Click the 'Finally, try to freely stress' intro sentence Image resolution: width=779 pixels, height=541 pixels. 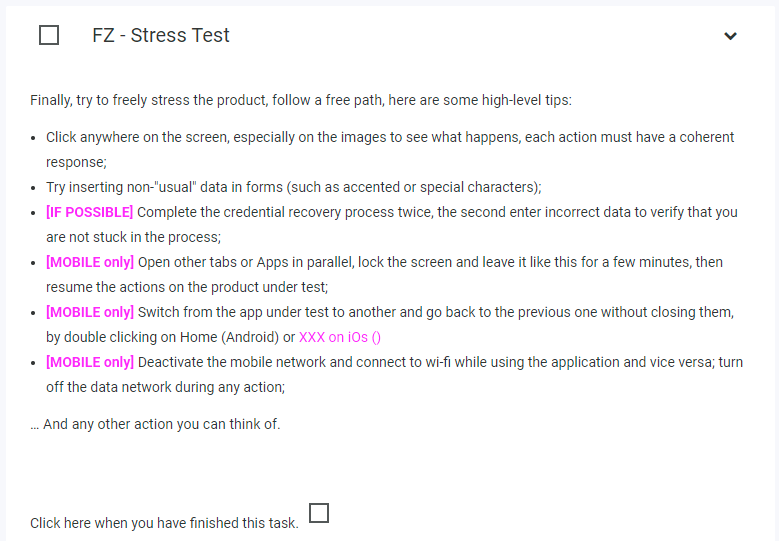point(301,100)
